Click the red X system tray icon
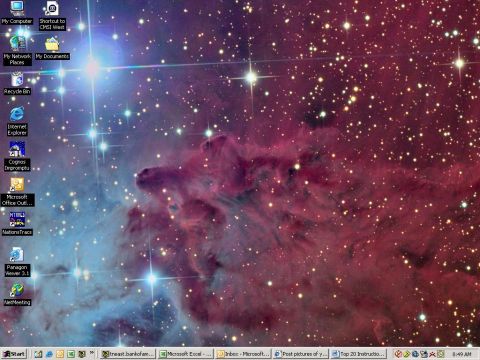This screenshot has height=360, width=480. tap(432, 354)
